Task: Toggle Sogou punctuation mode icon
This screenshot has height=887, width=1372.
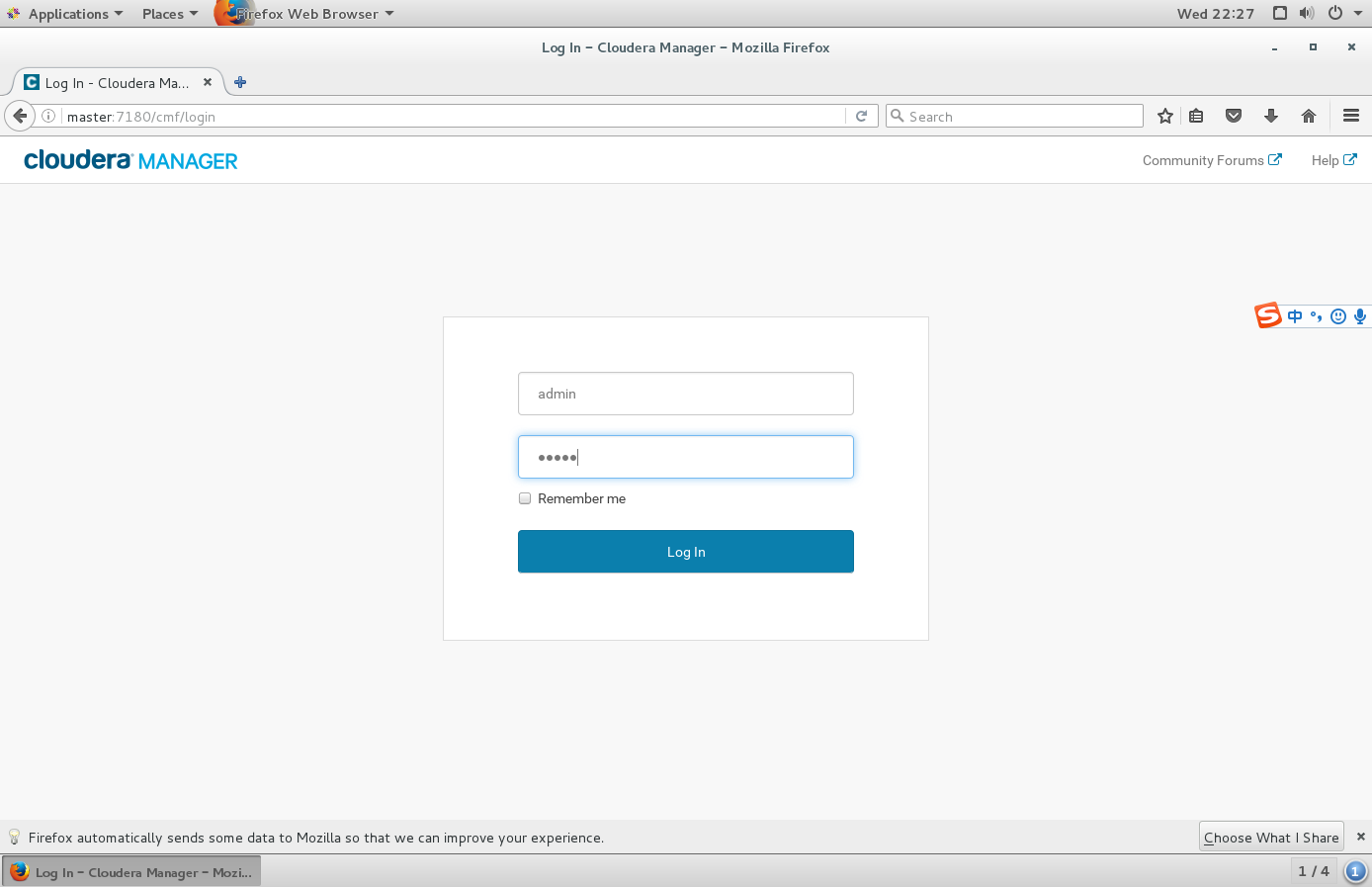Action: (1316, 316)
